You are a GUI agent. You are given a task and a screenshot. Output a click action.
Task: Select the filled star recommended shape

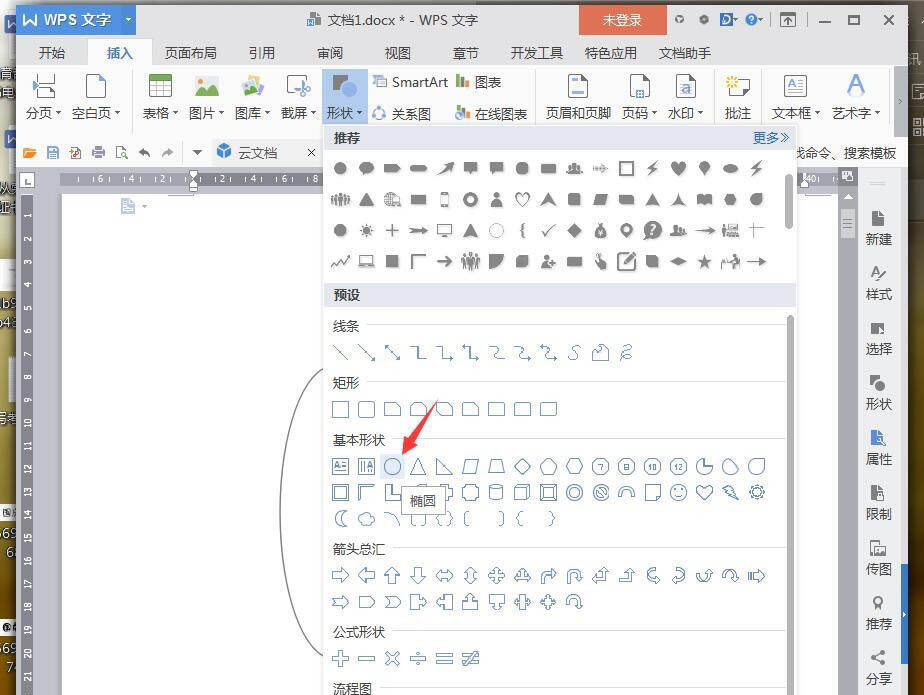coord(704,261)
